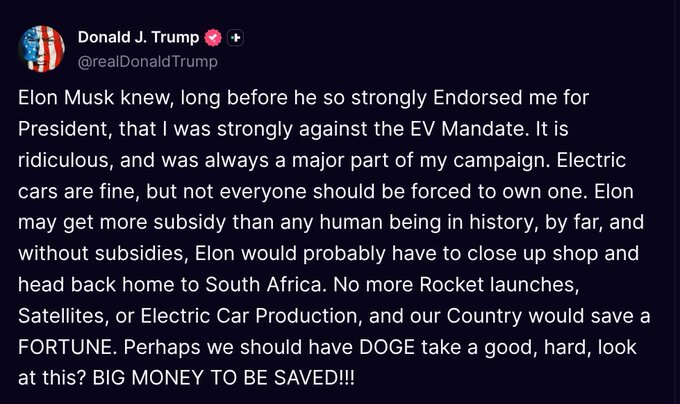
Task: Open the Donald J. Trump display name
Action: tap(138, 39)
